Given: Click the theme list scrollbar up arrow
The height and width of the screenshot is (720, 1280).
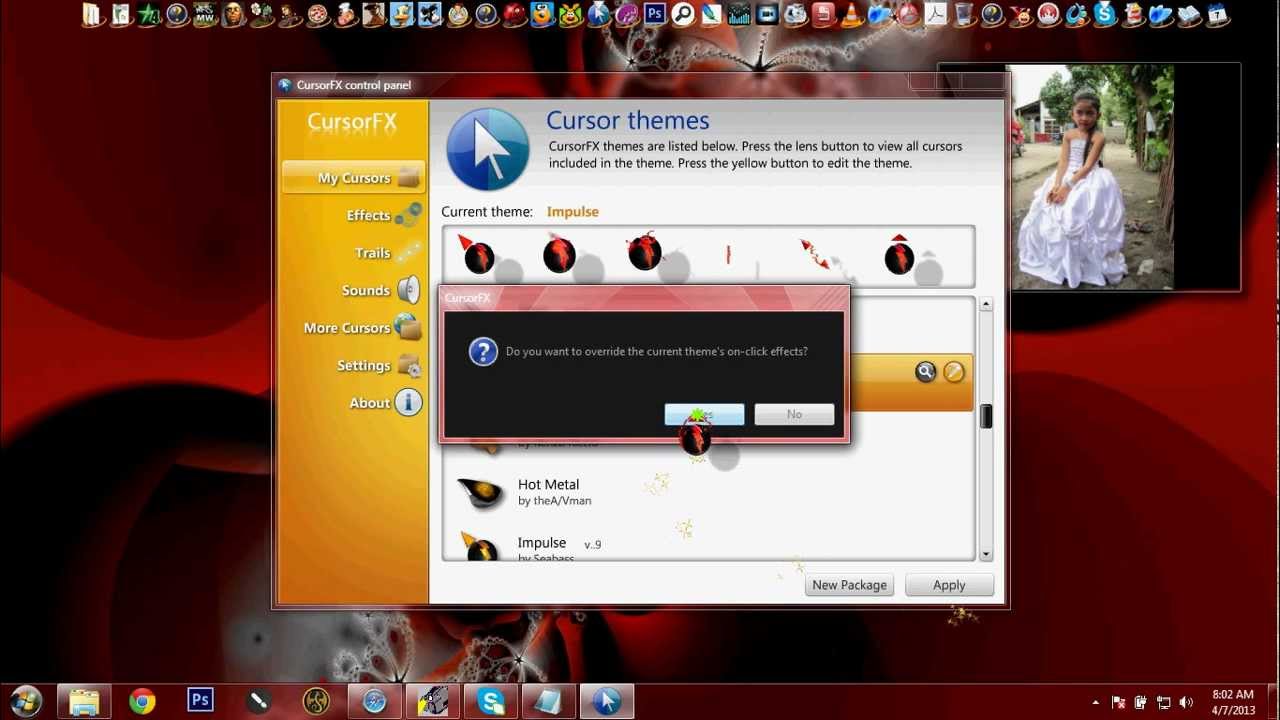Looking at the screenshot, I should point(986,304).
